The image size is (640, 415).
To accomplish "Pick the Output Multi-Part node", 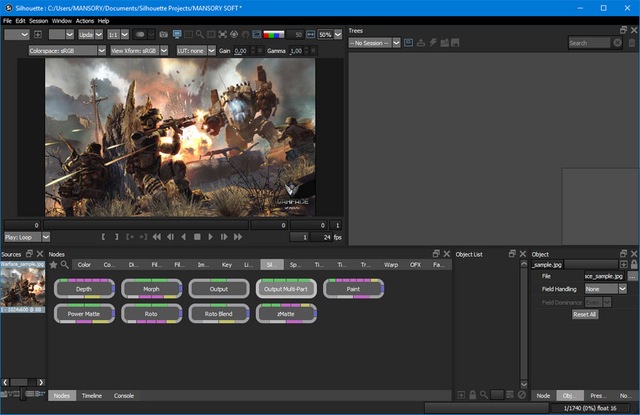I will coord(284,288).
